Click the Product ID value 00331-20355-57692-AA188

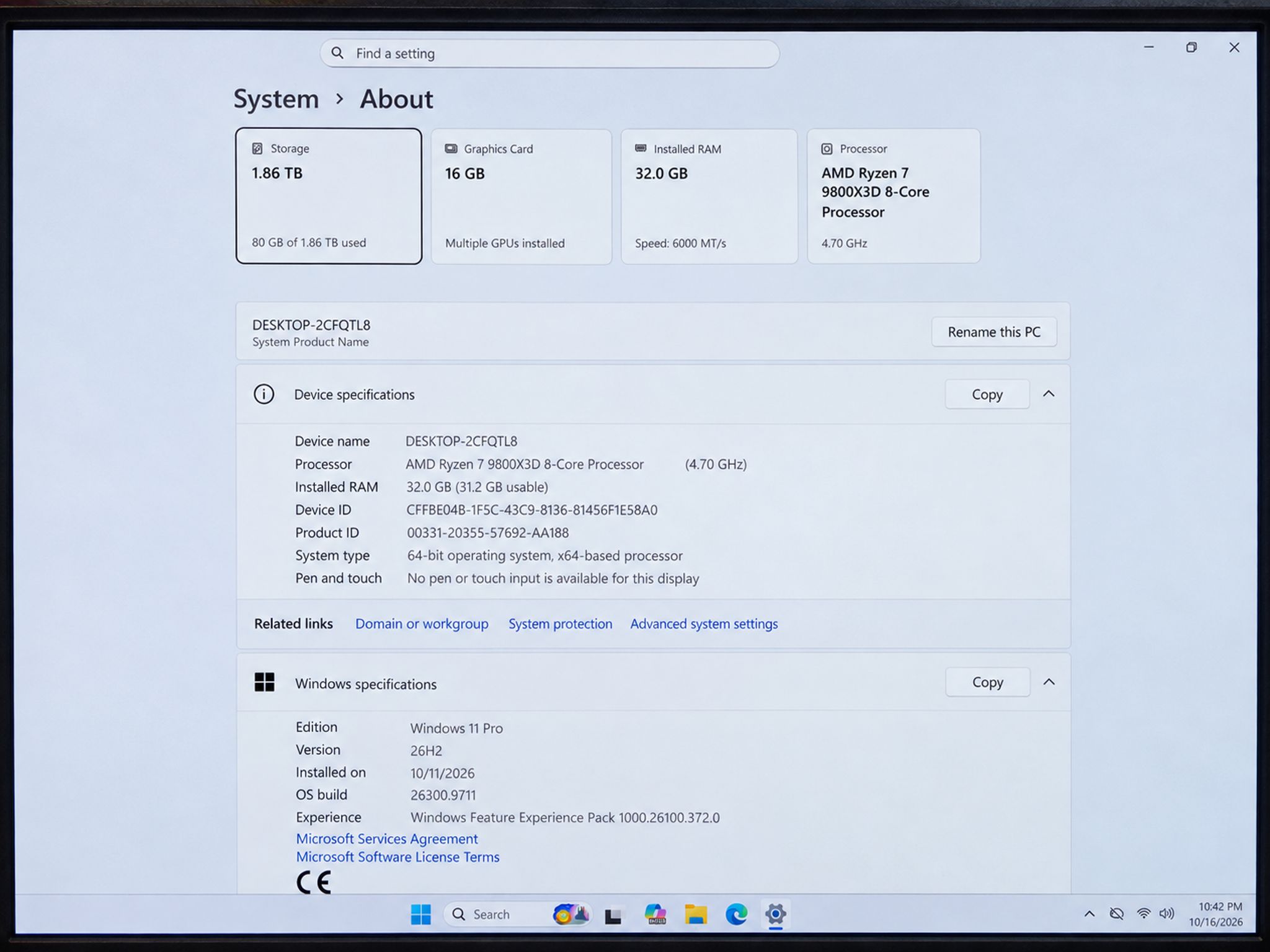pyautogui.click(x=487, y=533)
